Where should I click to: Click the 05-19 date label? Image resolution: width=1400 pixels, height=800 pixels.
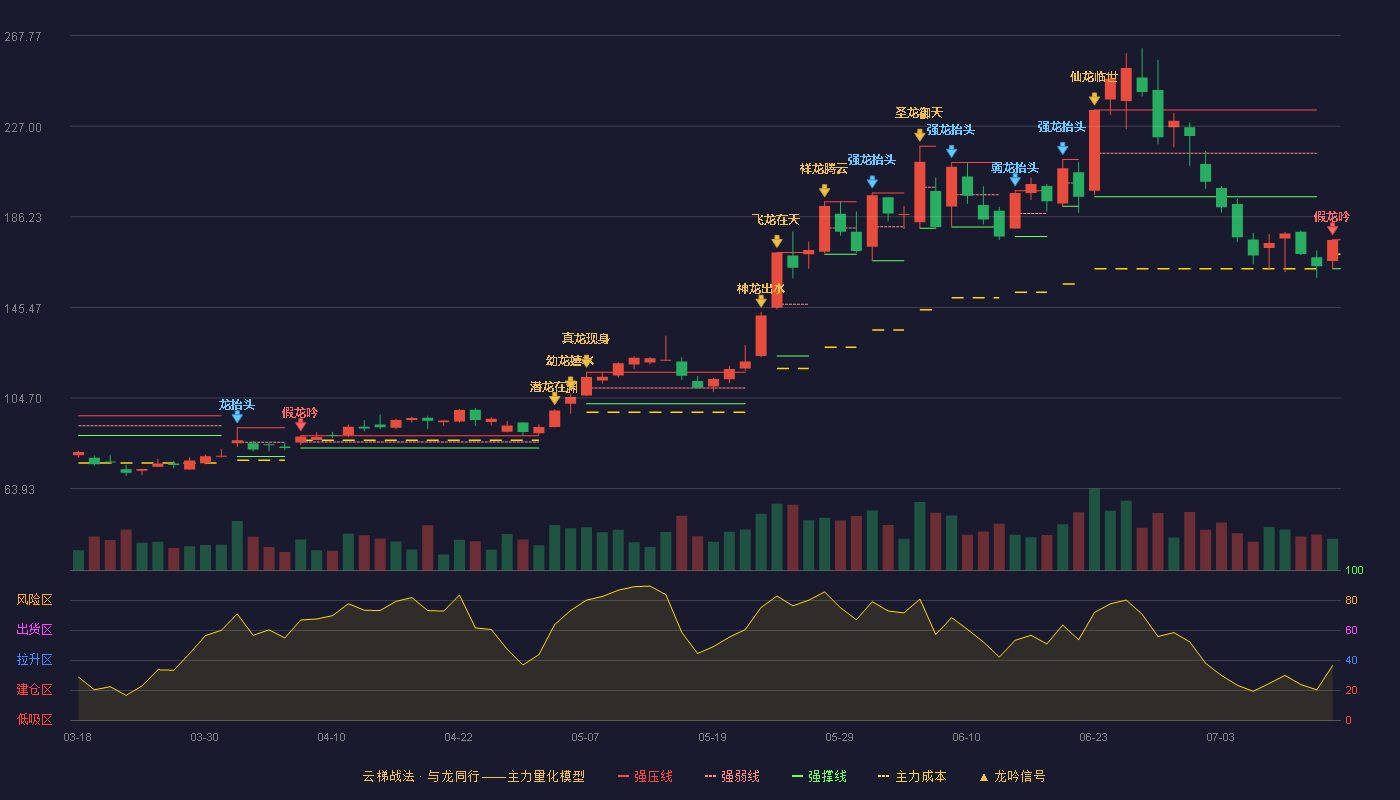tap(712, 737)
